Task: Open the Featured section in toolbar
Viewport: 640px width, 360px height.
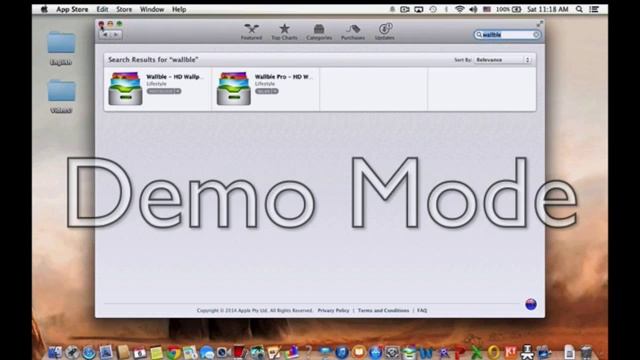Action: click(251, 32)
